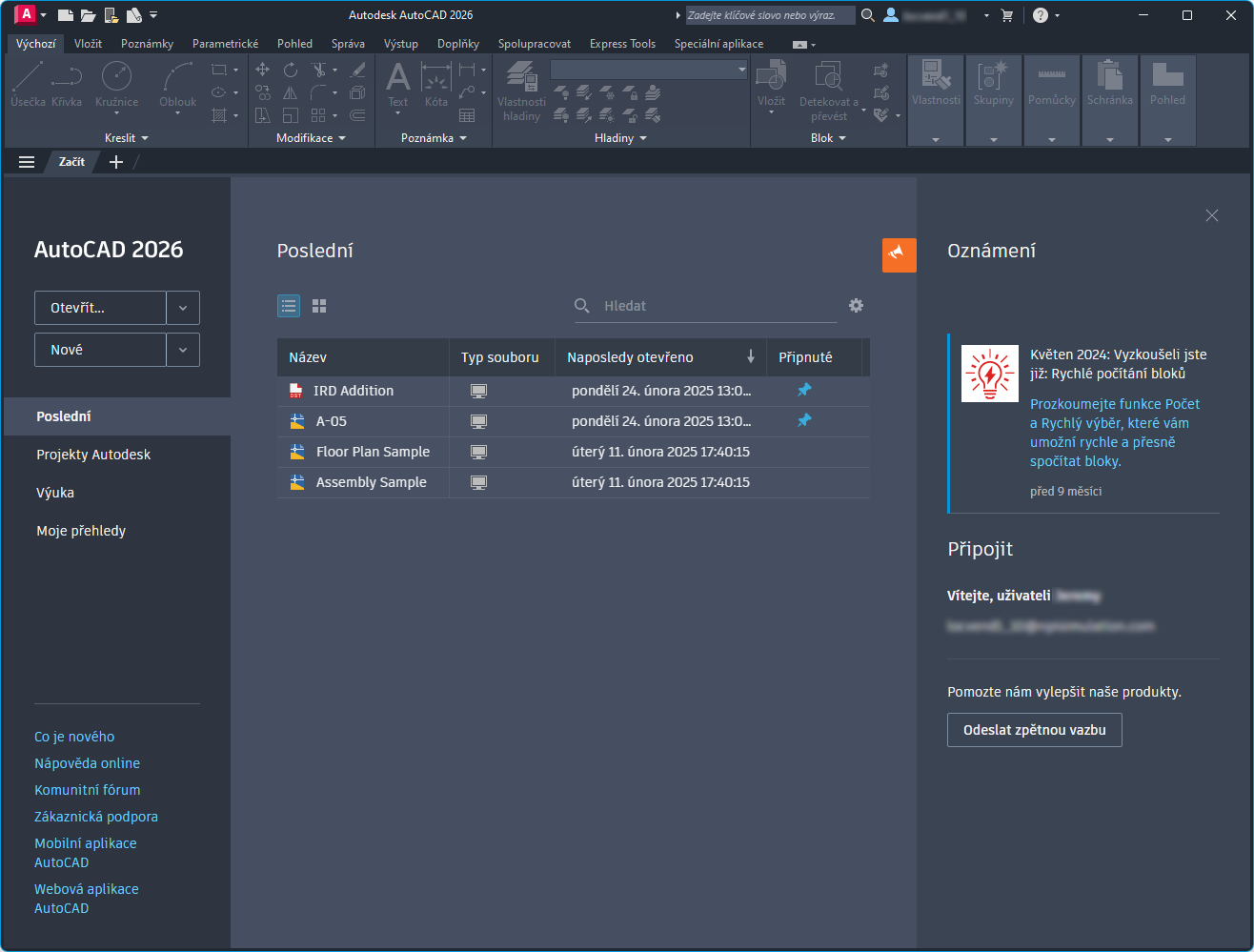Open the Autodesk App Store cart icon
1254x952 pixels.
click(1007, 15)
